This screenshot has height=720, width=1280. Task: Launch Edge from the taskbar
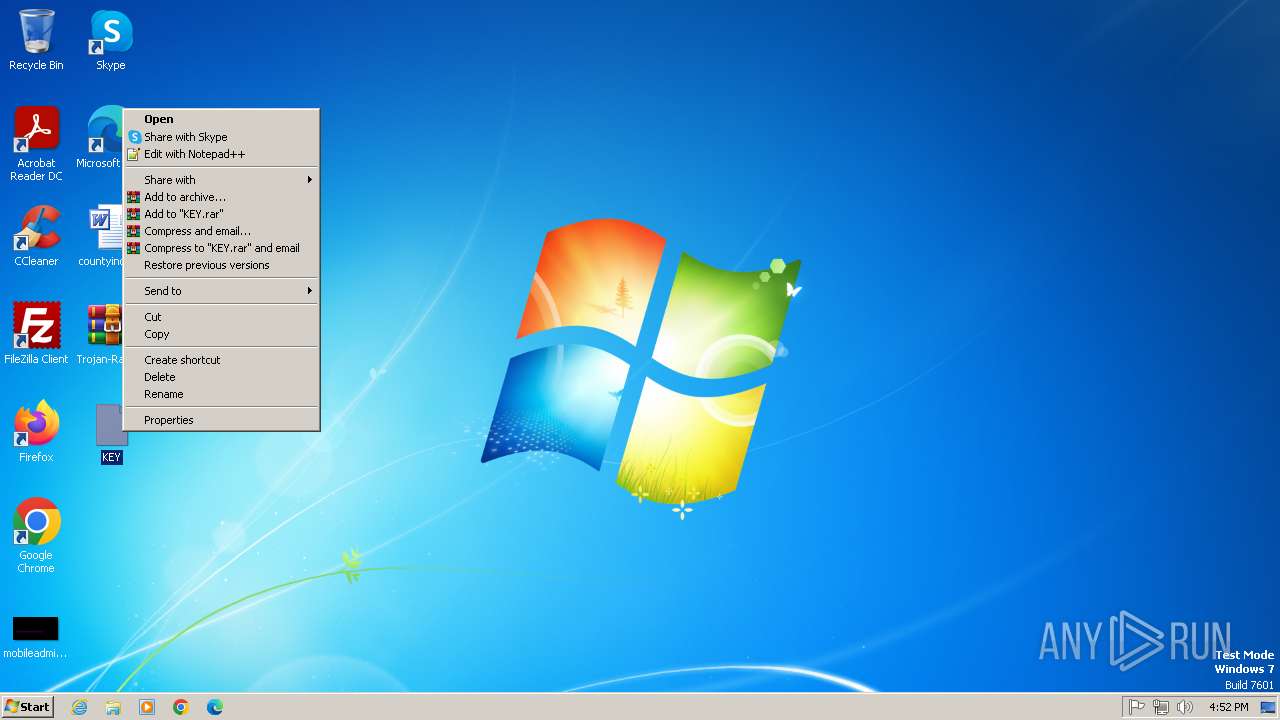coord(215,707)
